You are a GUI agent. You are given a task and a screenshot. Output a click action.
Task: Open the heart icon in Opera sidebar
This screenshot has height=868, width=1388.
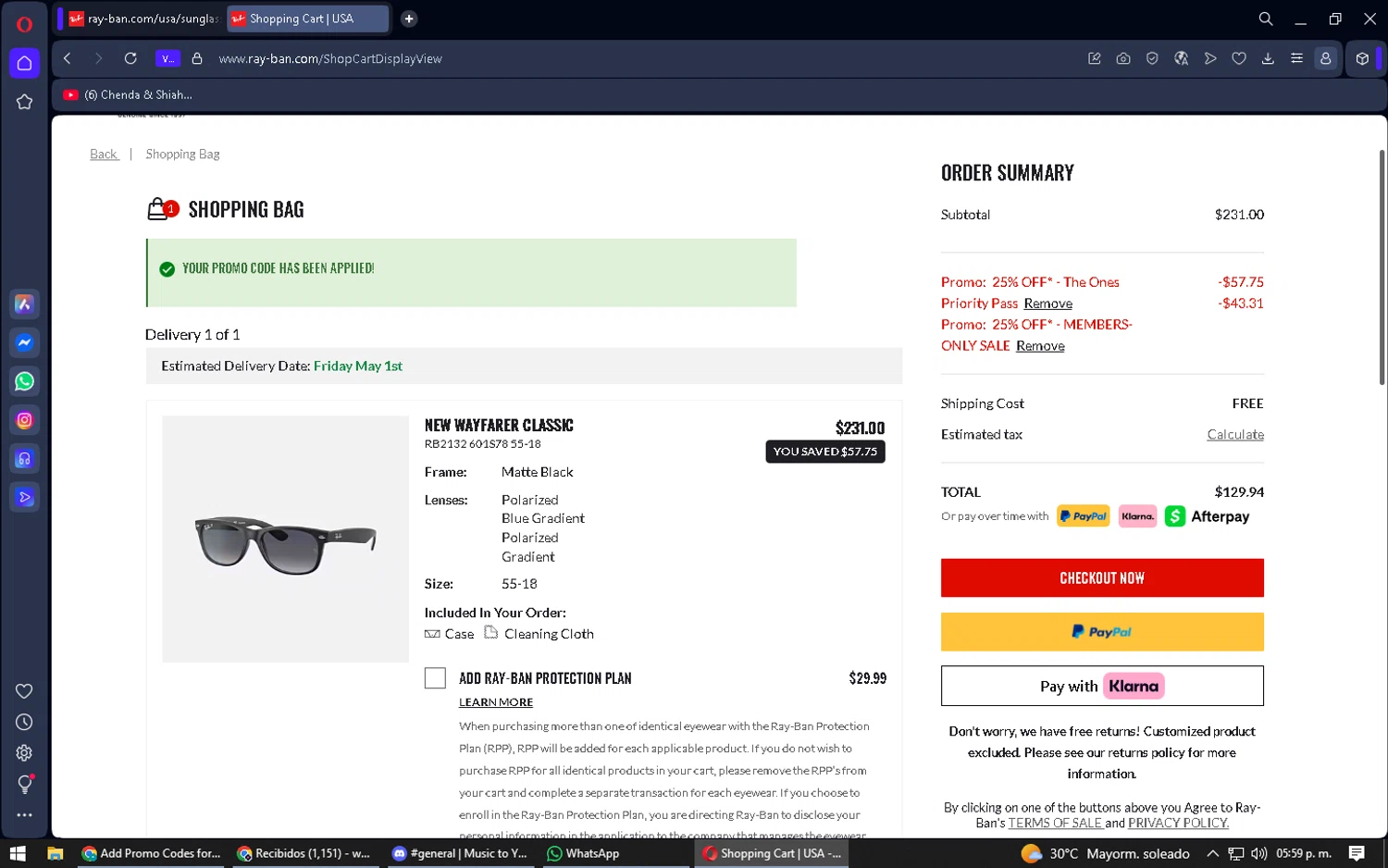[24, 691]
